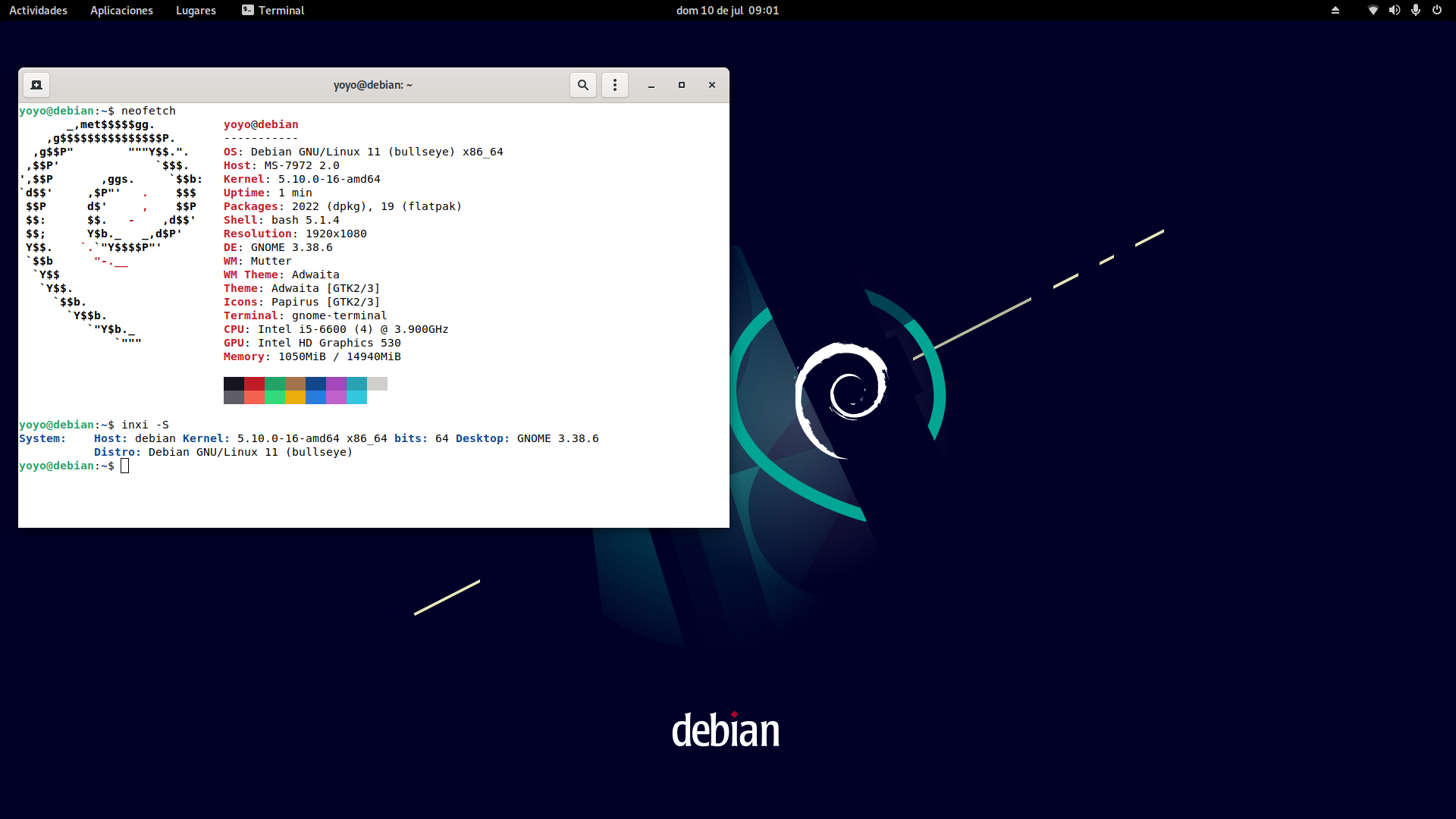
Task: Click the microphone indicator icon
Action: coord(1415,11)
